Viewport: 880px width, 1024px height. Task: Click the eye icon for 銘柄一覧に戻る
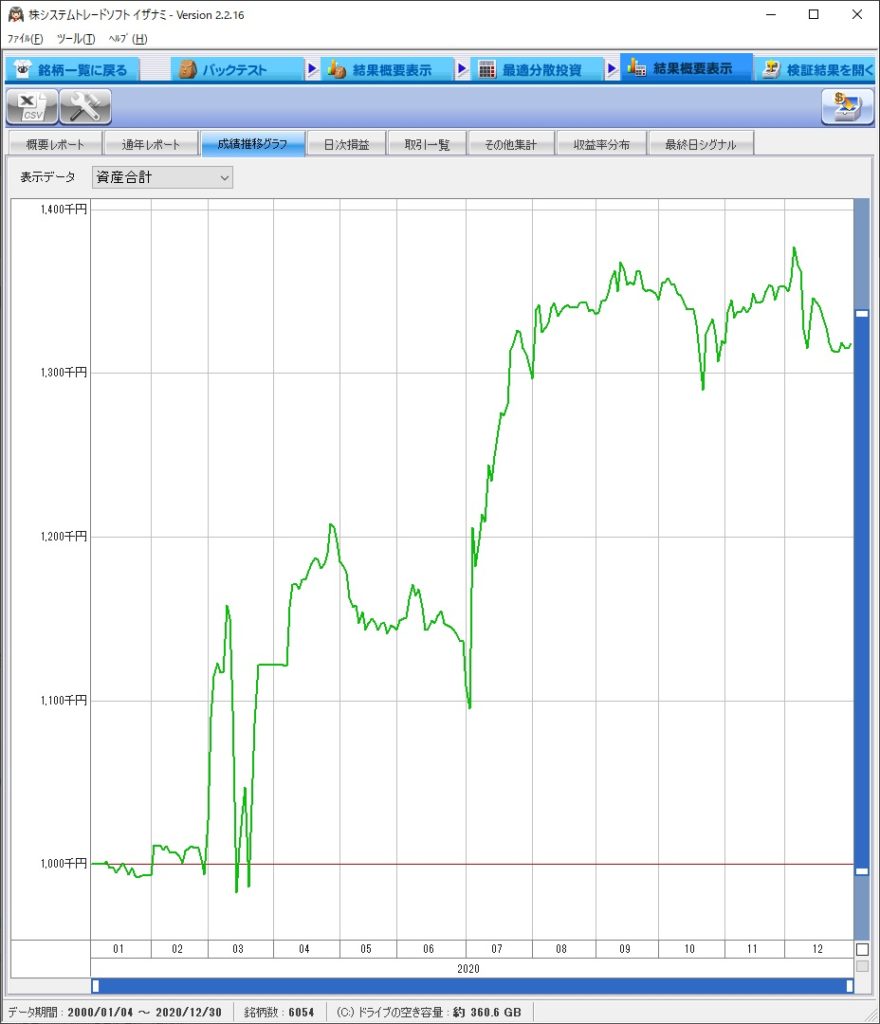click(23, 69)
